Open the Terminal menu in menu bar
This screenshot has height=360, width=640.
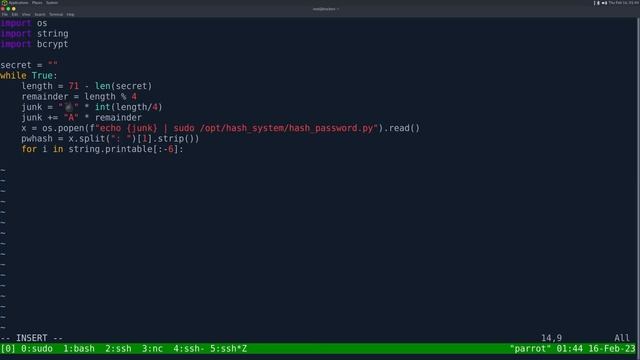coord(56,14)
